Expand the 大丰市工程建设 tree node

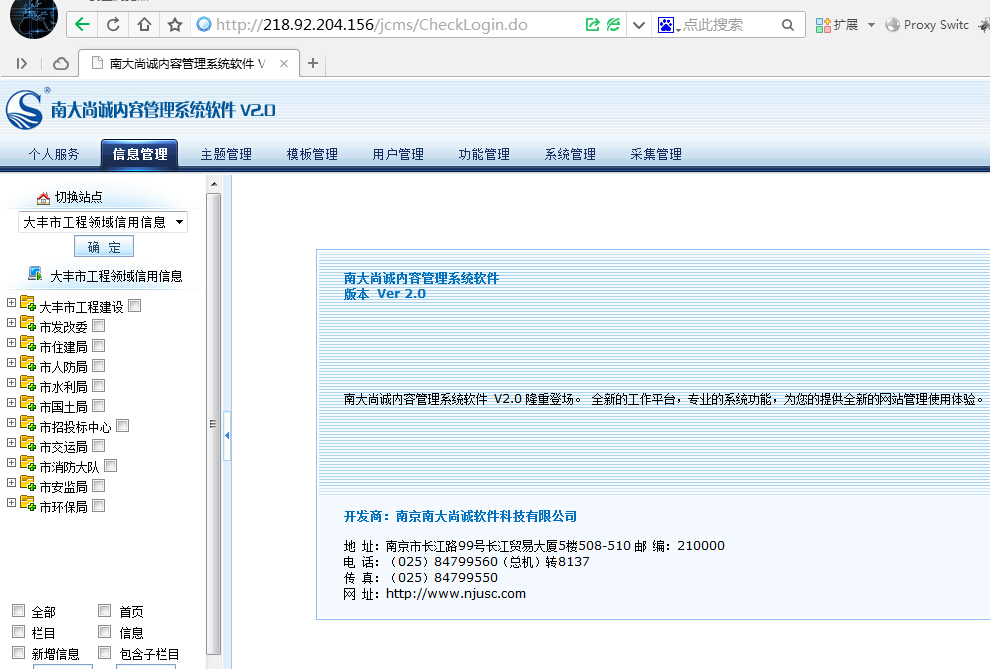point(11,303)
